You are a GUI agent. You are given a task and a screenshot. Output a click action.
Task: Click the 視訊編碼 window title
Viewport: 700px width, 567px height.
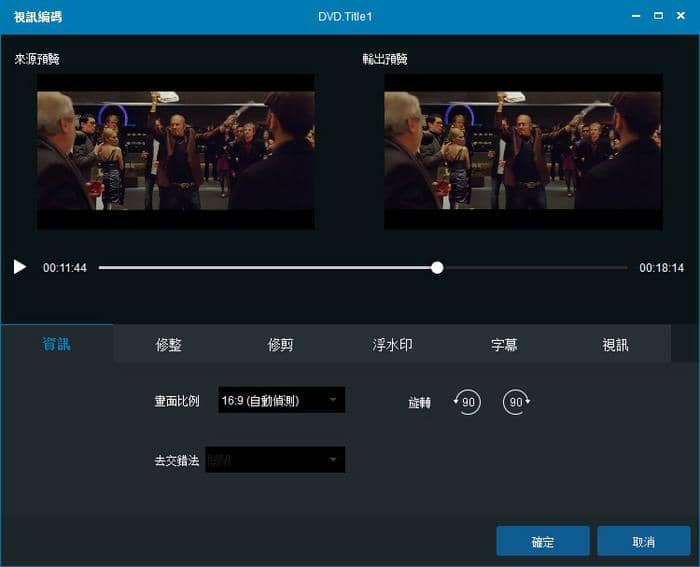38,17
